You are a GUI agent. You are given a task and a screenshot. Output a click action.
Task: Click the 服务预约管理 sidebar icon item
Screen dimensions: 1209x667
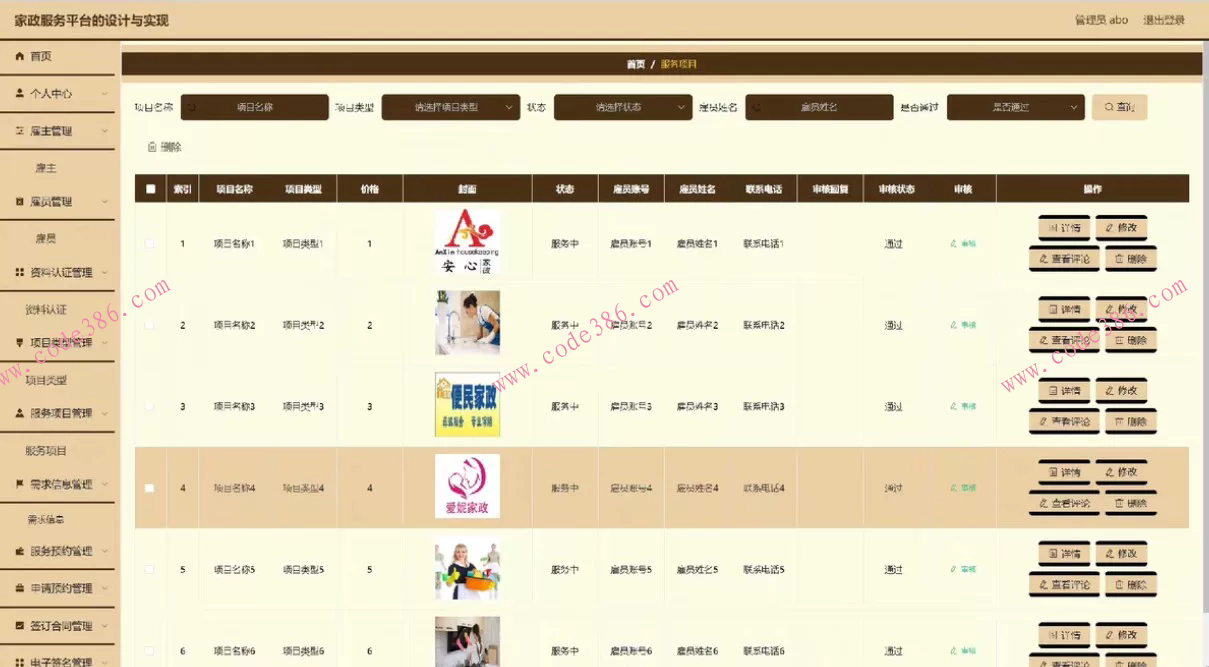57,551
